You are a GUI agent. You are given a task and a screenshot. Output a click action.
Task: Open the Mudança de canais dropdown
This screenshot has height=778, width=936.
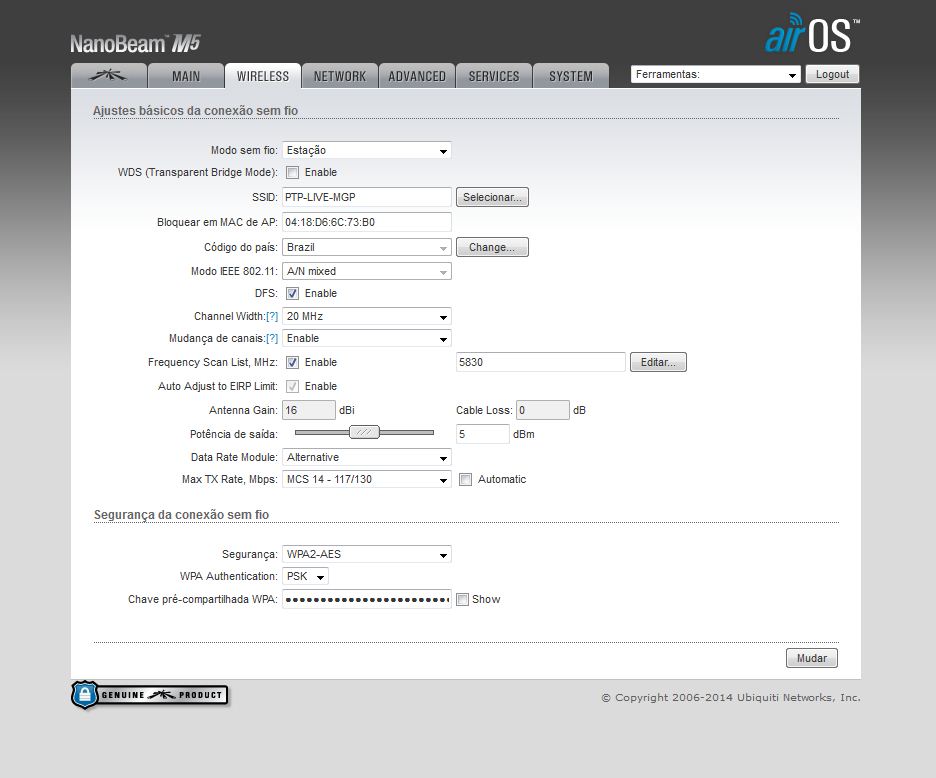[x=367, y=339]
